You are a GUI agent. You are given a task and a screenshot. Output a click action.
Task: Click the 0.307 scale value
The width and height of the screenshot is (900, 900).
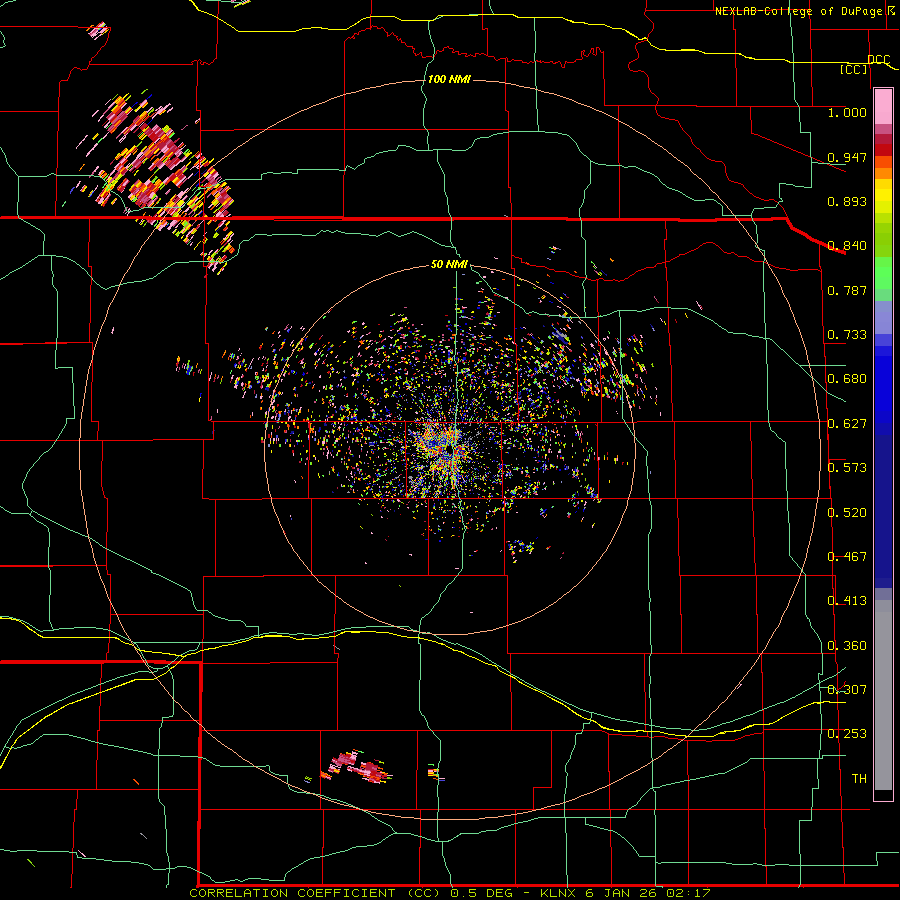[847, 690]
